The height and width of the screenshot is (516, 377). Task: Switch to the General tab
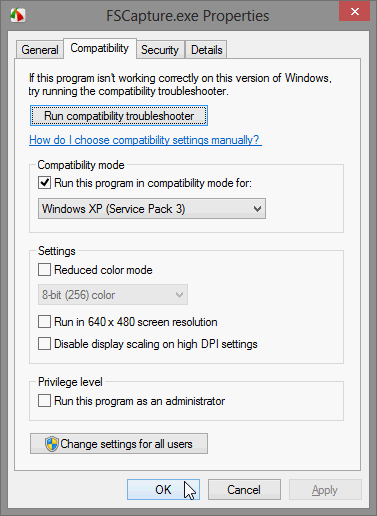[40, 50]
